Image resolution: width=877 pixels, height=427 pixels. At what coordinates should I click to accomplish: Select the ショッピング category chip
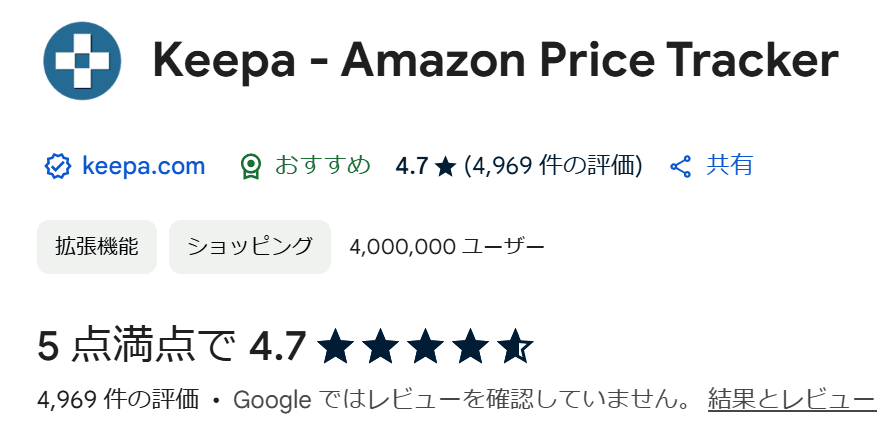250,246
